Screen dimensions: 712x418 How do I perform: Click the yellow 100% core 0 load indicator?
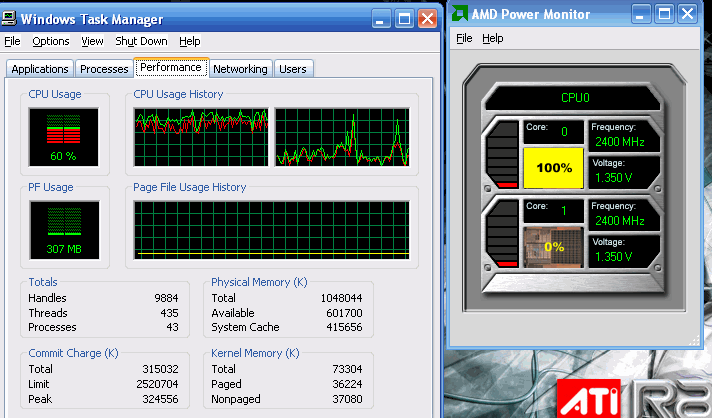(x=554, y=168)
